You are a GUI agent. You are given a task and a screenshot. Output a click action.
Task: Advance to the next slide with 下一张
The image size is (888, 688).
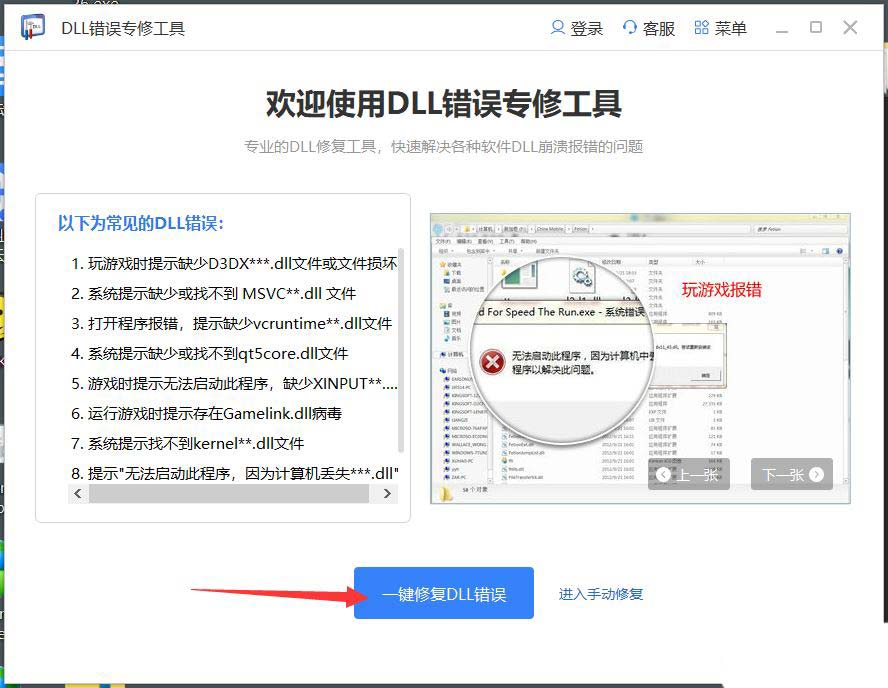[792, 474]
